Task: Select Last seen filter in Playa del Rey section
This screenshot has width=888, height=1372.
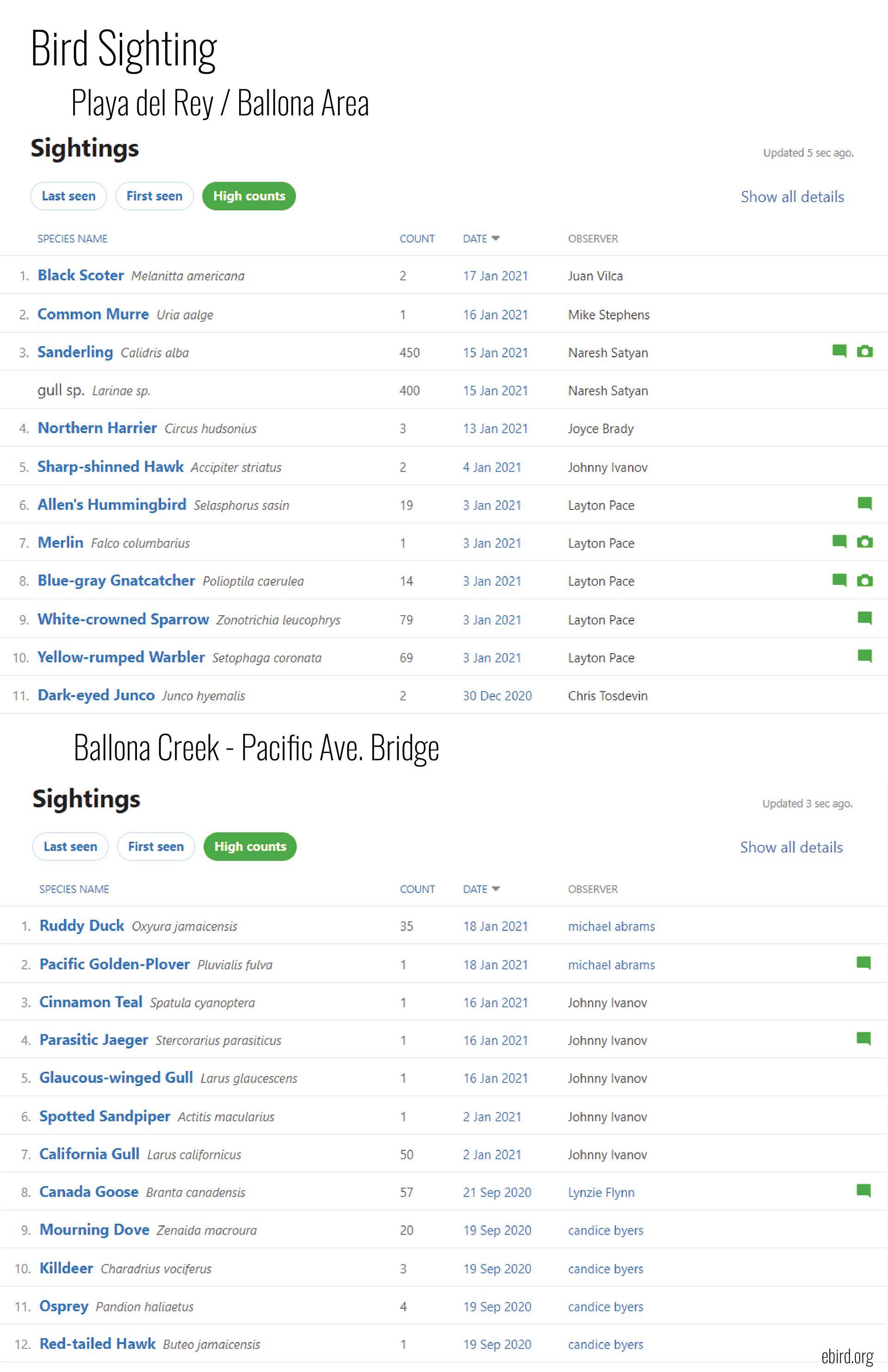Action: (x=68, y=196)
